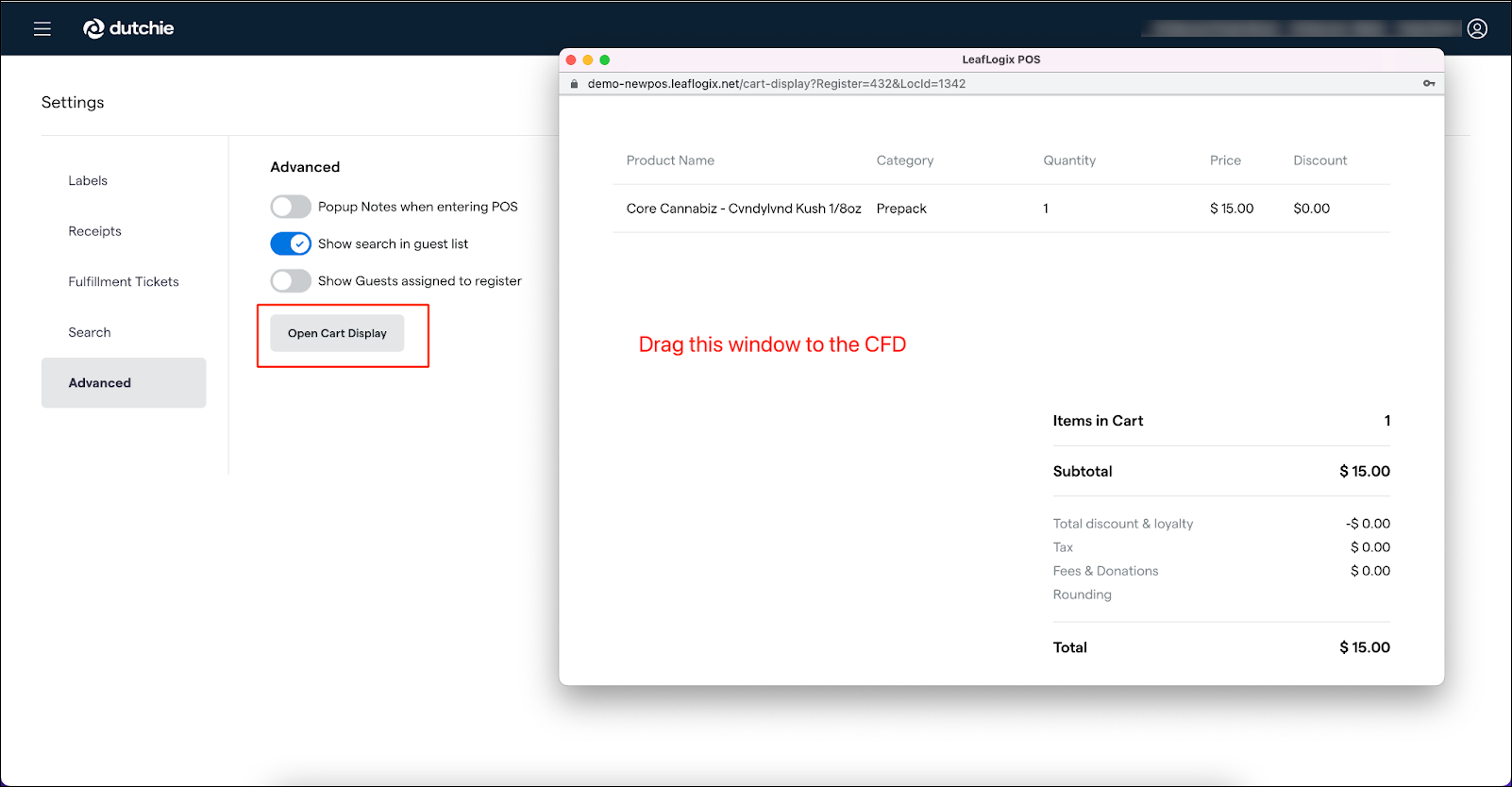Click the Tax line label

[x=1063, y=547]
